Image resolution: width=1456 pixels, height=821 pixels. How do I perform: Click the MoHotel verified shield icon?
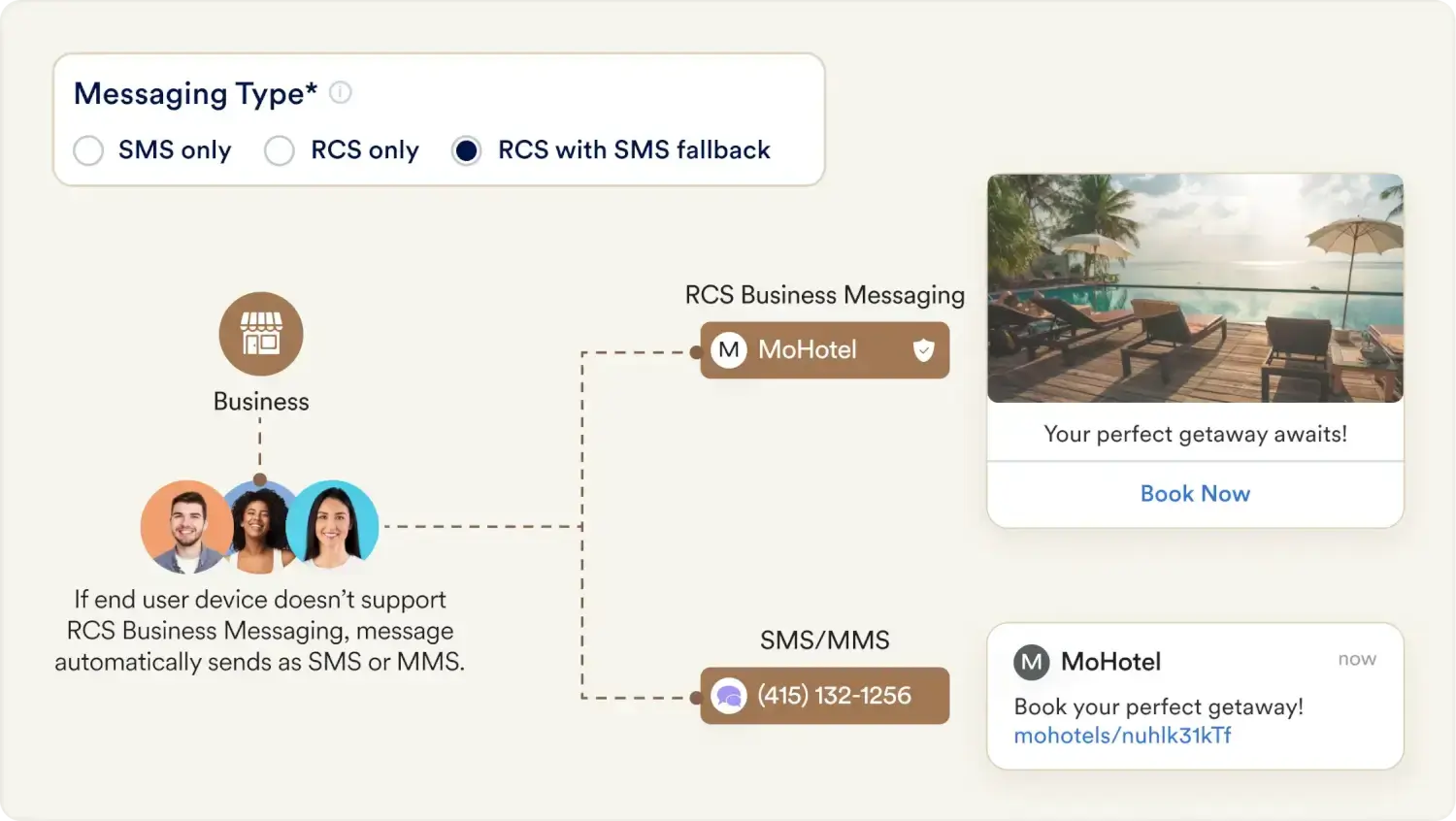pos(923,350)
